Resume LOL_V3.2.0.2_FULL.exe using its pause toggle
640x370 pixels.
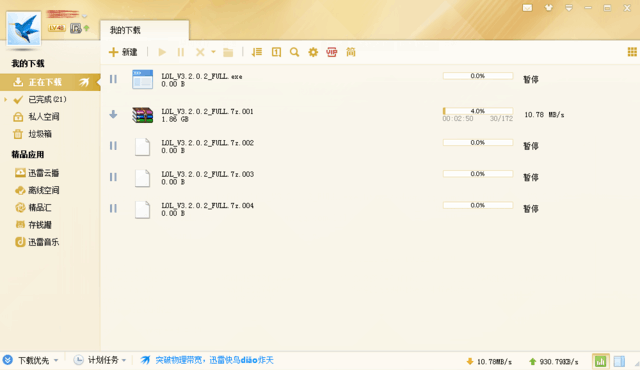pyautogui.click(x=113, y=79)
